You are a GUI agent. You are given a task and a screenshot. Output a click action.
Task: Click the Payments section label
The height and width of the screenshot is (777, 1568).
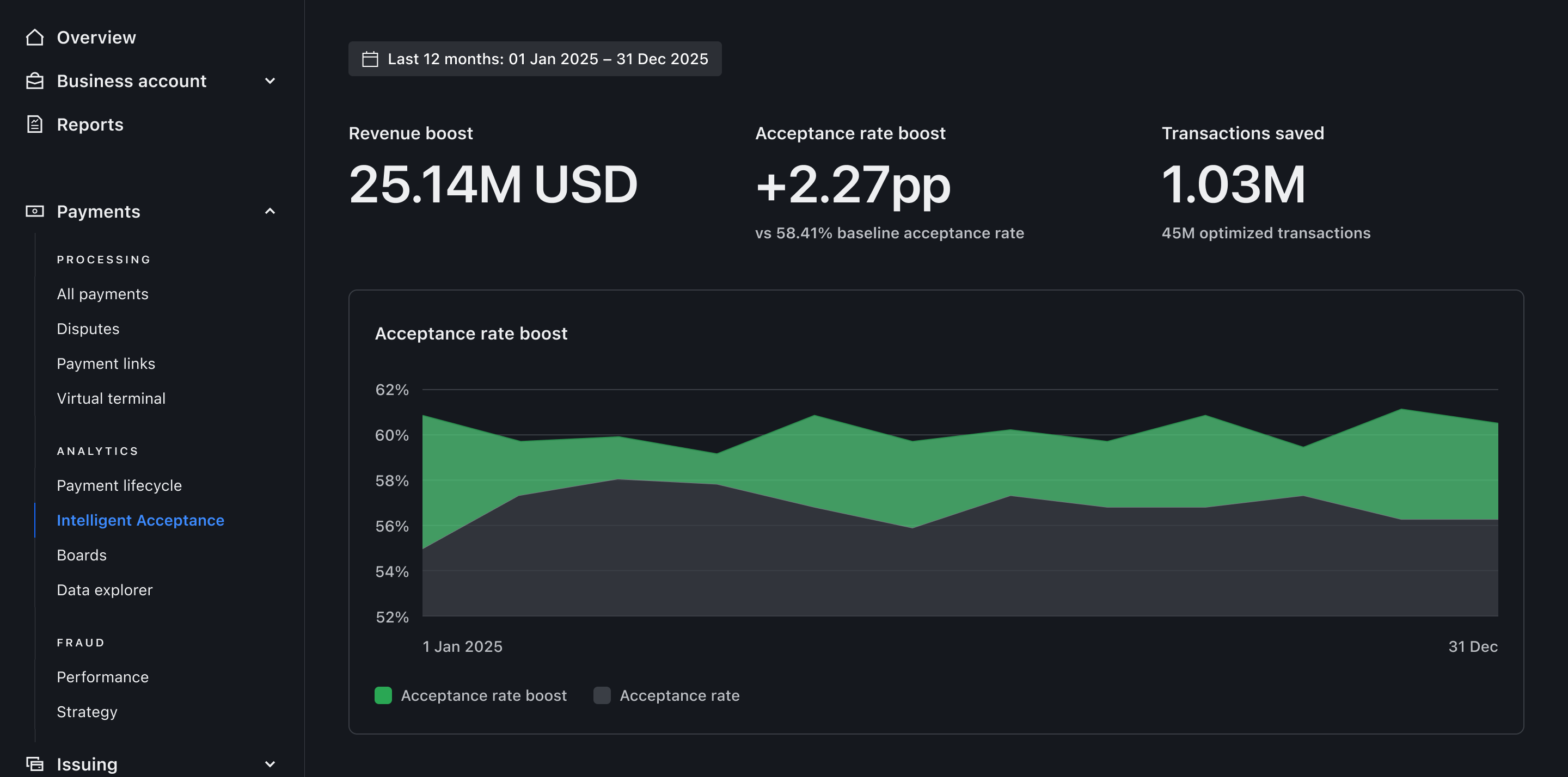point(98,211)
